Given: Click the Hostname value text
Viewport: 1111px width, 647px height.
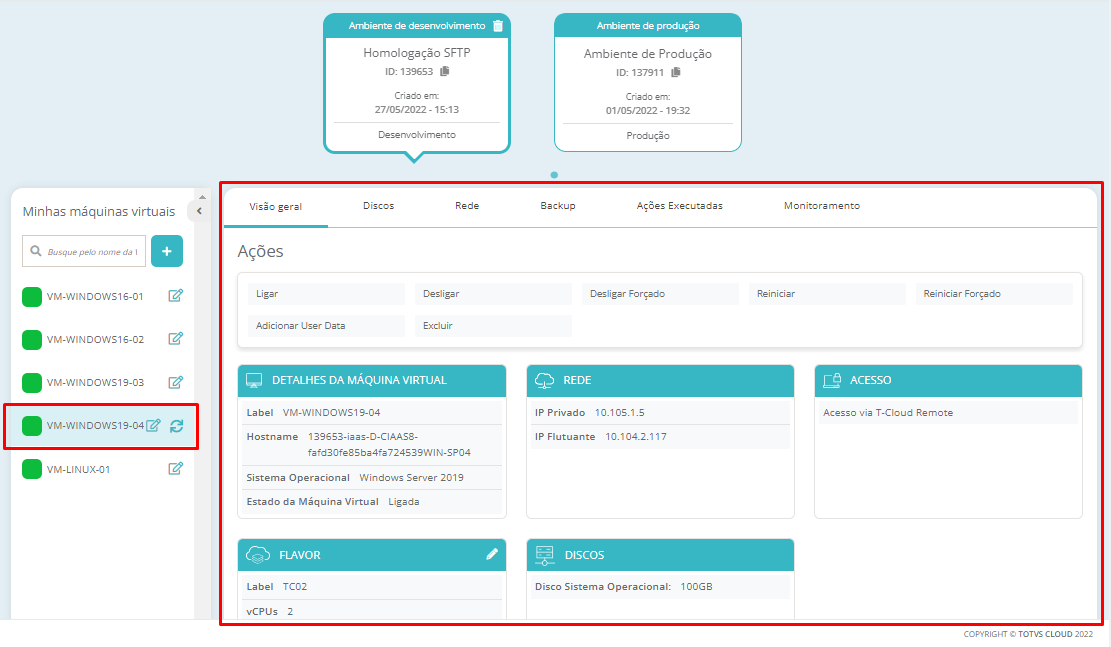Looking at the screenshot, I should coord(389,444).
